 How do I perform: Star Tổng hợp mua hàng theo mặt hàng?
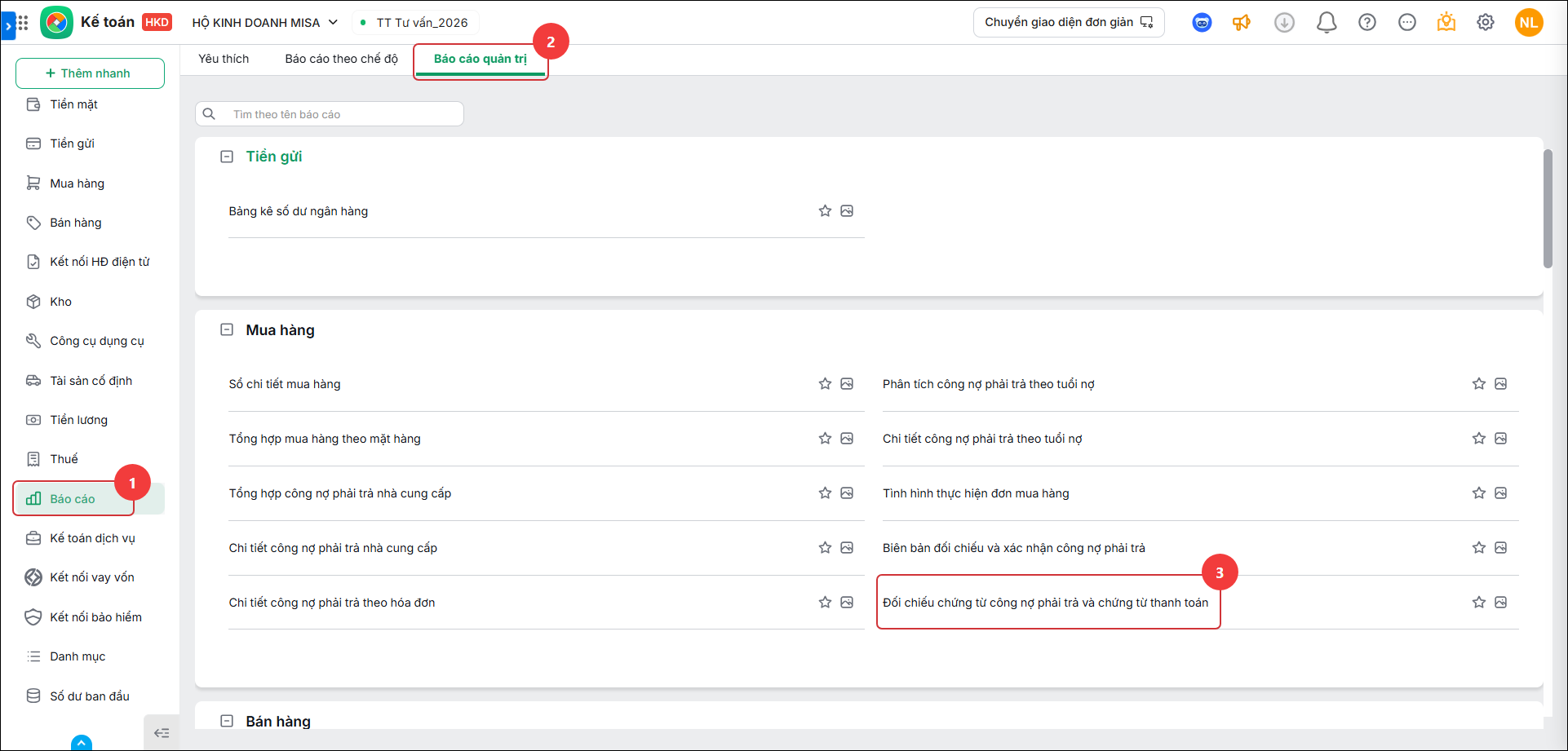click(x=825, y=439)
